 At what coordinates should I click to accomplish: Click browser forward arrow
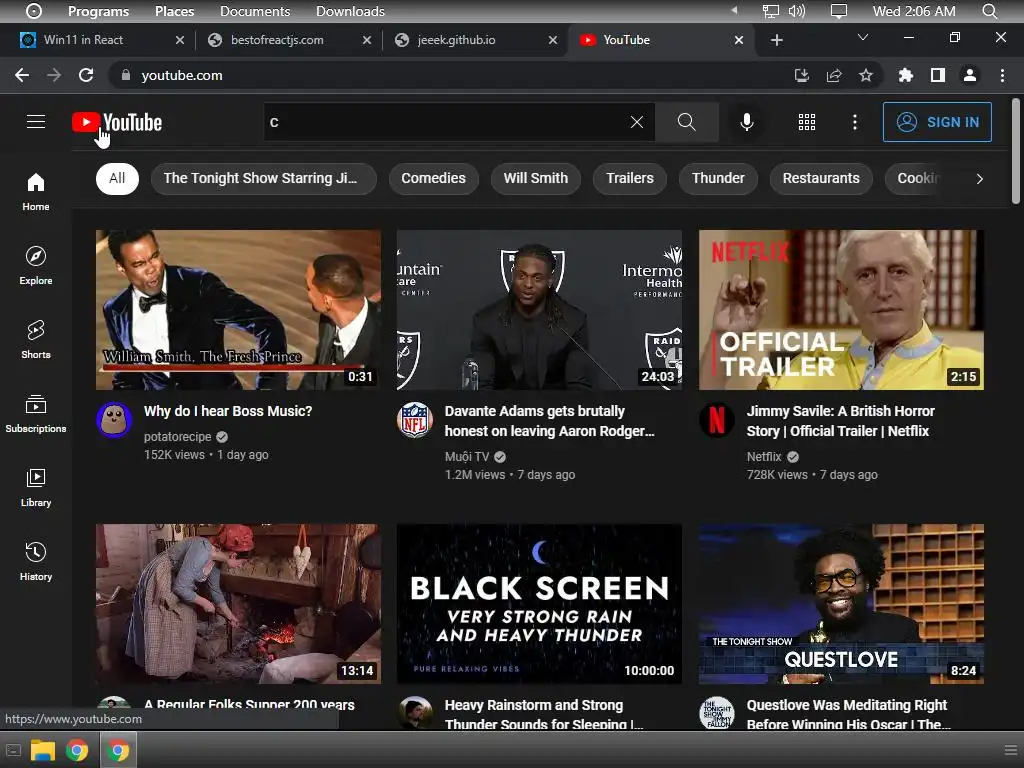point(54,75)
